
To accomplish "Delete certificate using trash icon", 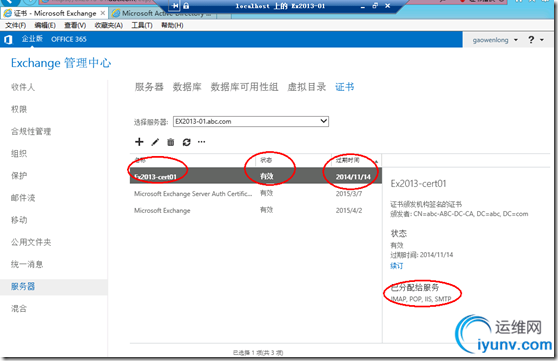I will pos(171,142).
